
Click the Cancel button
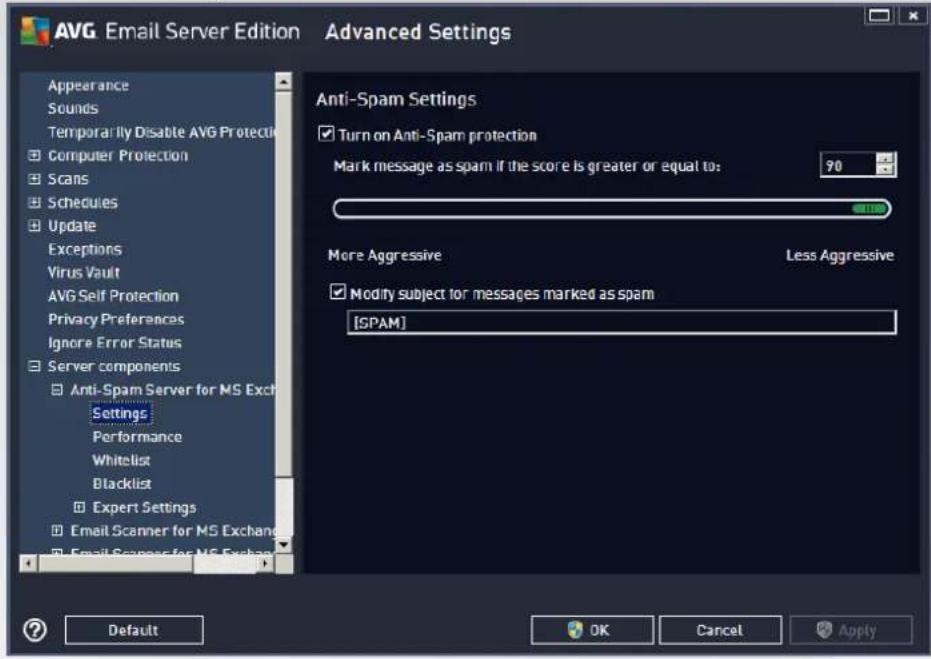click(720, 630)
